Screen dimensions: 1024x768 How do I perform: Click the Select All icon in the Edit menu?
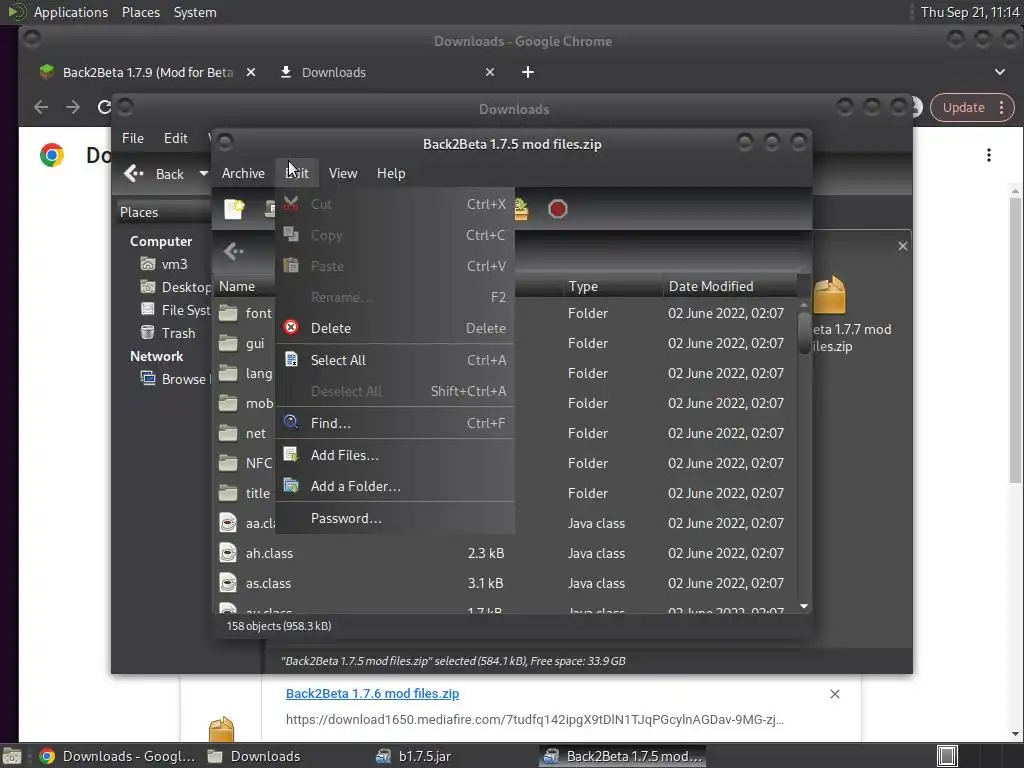[x=291, y=359]
